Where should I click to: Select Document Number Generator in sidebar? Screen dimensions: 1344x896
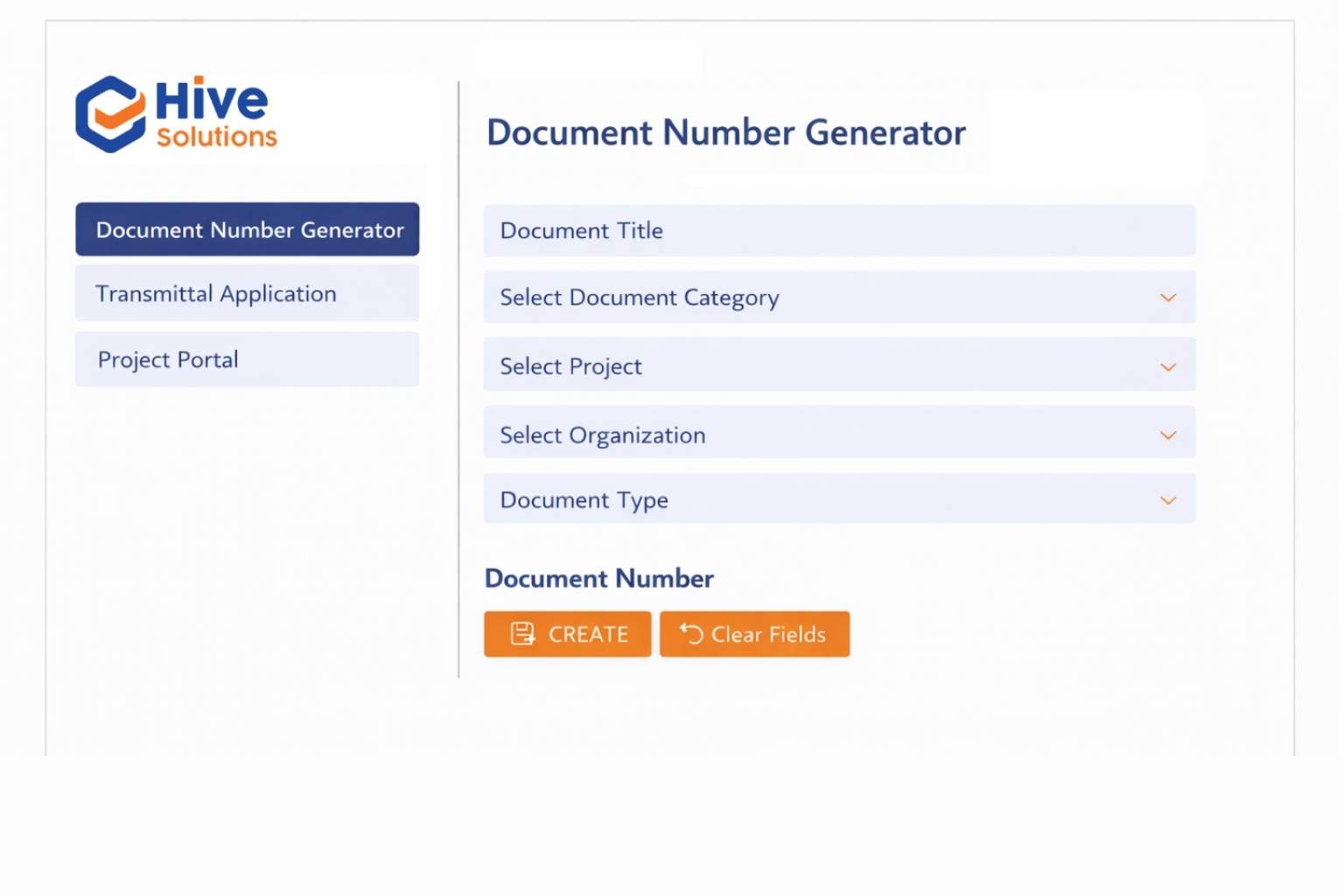coord(248,230)
